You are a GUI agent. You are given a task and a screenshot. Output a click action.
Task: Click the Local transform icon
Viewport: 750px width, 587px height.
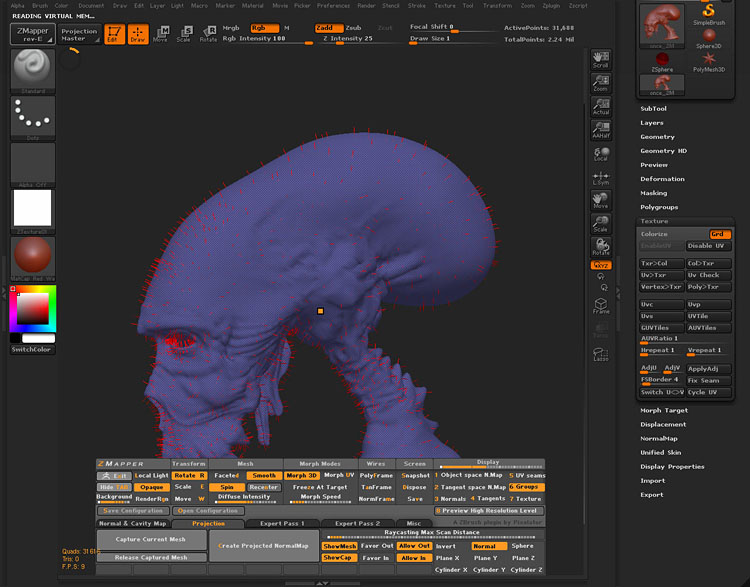tap(601, 153)
